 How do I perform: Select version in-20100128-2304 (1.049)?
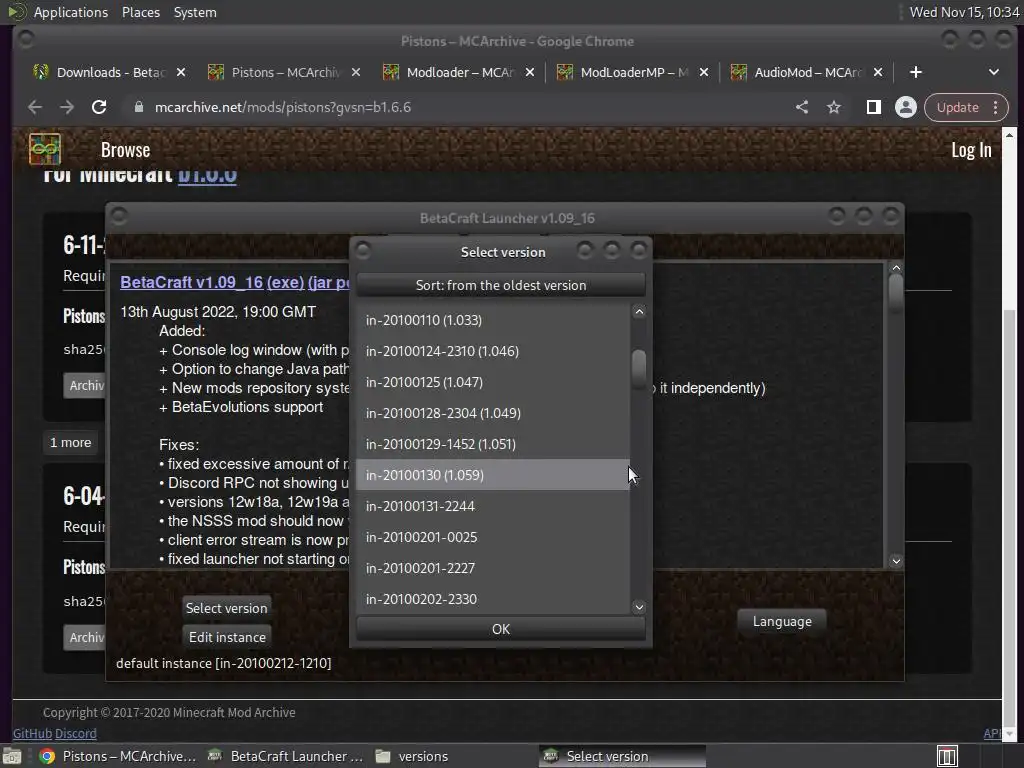pyautogui.click(x=492, y=413)
